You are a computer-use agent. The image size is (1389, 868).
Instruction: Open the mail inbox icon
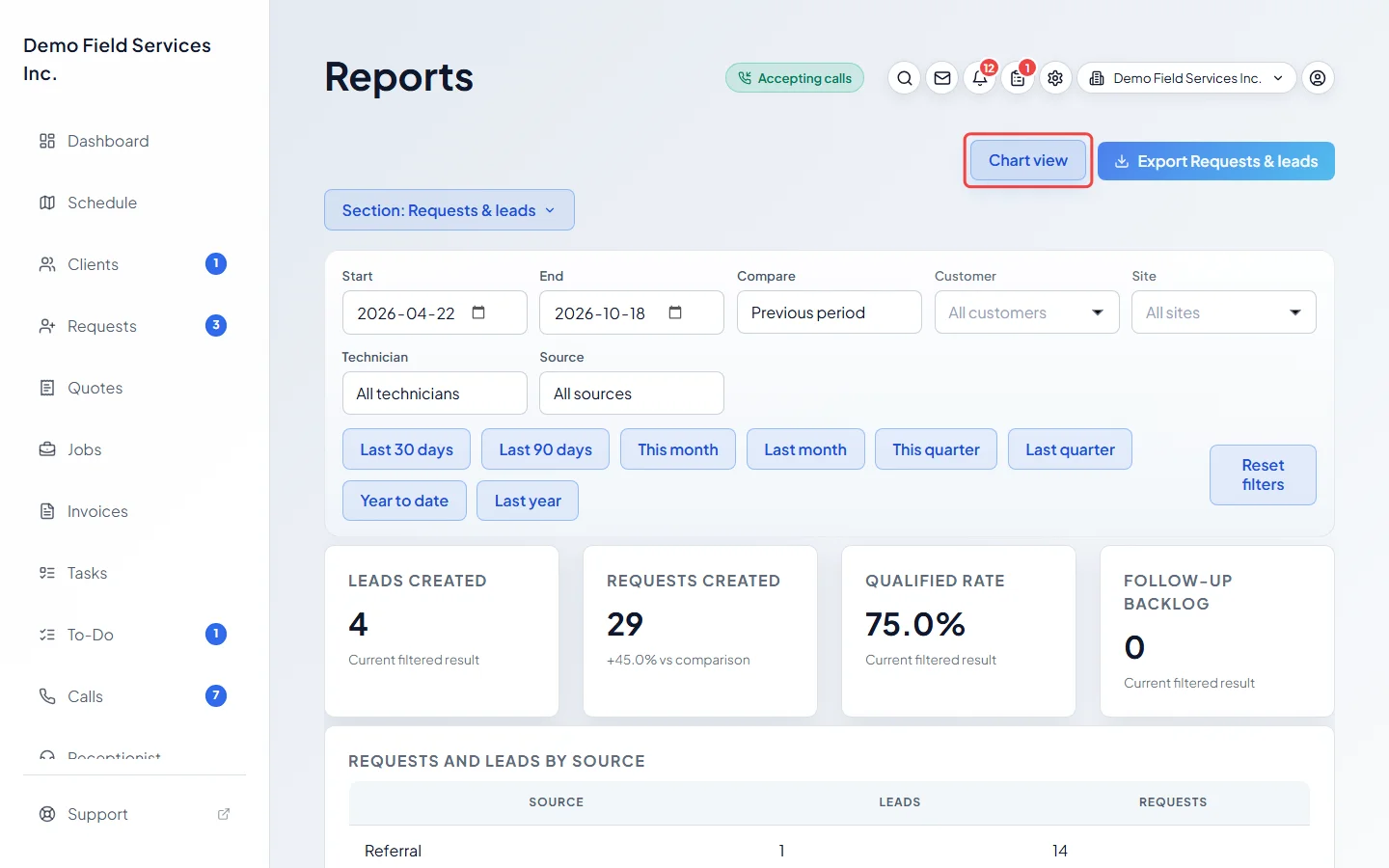(x=942, y=78)
